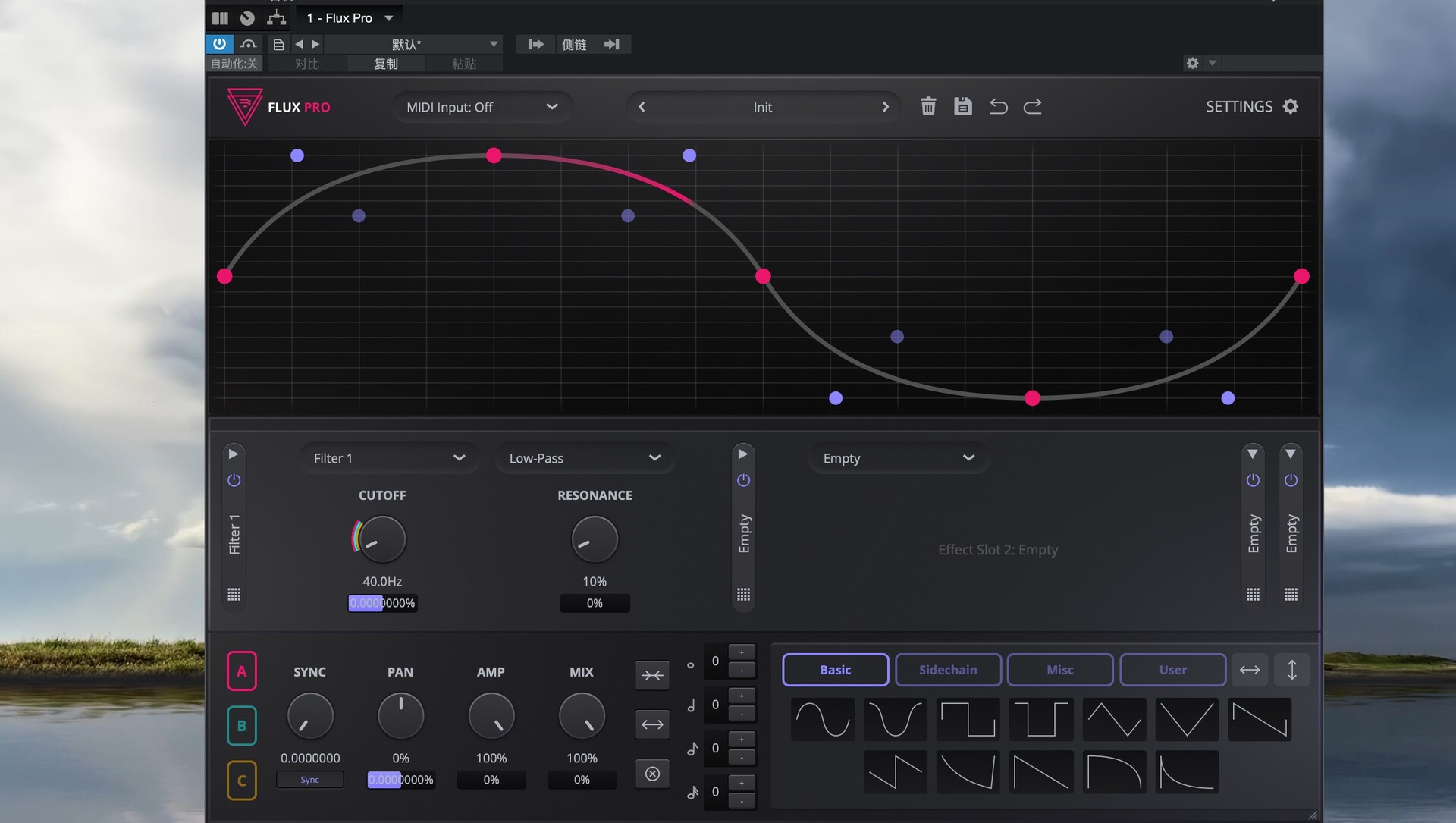Click the undo arrow icon
Image resolution: width=1456 pixels, height=823 pixels.
pos(998,106)
